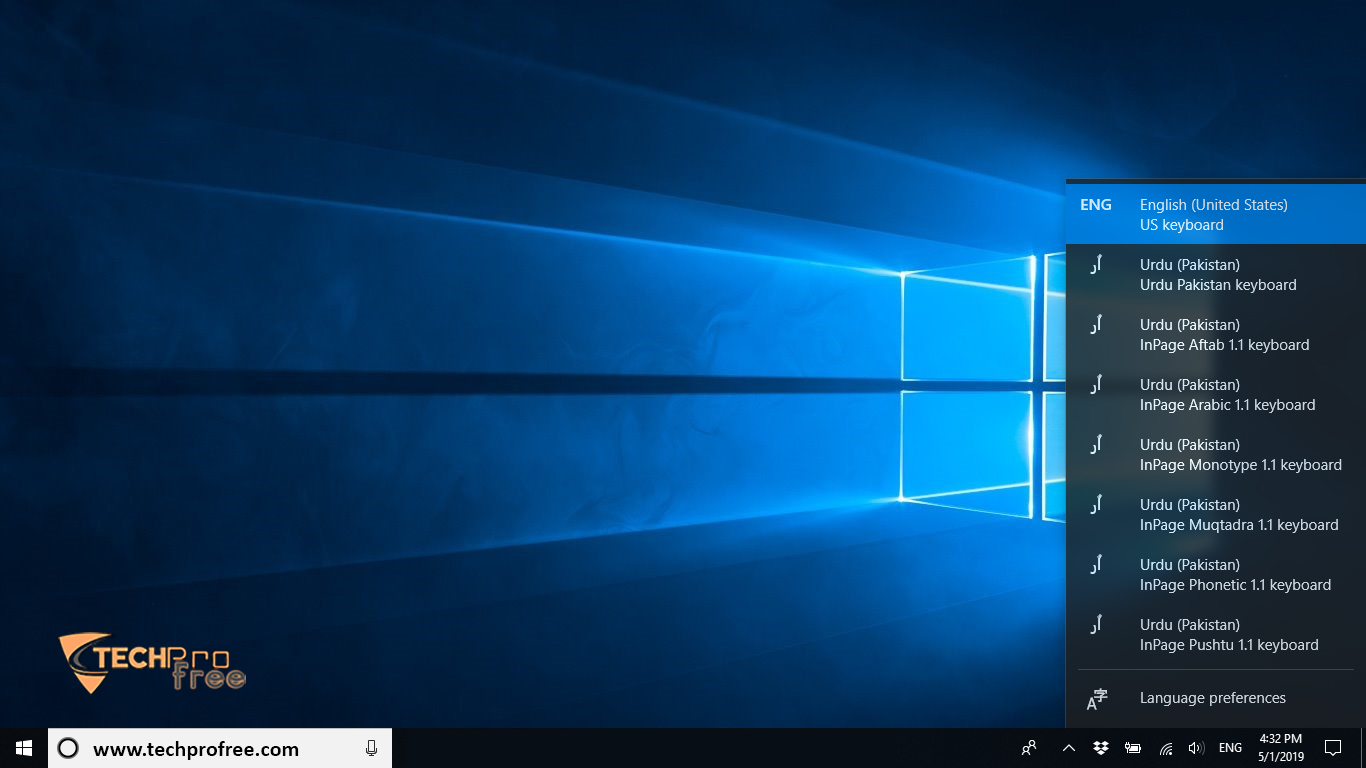Open Language preferences
This screenshot has height=768, width=1366.
pyautogui.click(x=1216, y=698)
